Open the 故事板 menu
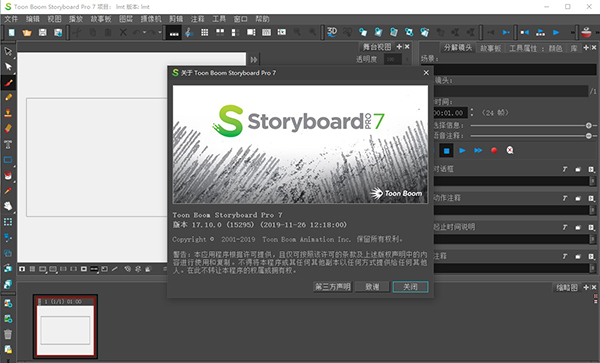Image resolution: width=600 pixels, height=363 pixels. tap(101, 19)
